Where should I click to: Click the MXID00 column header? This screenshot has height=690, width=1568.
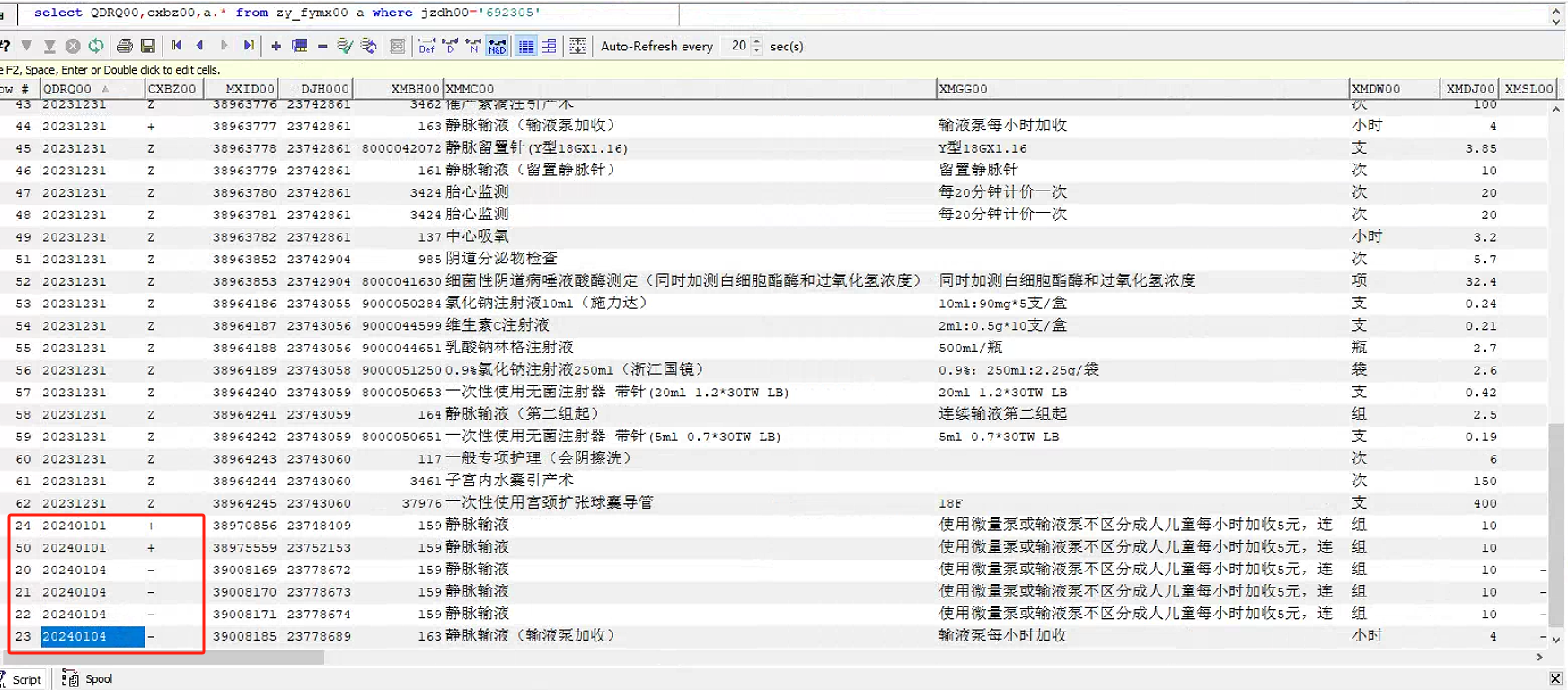(x=241, y=89)
